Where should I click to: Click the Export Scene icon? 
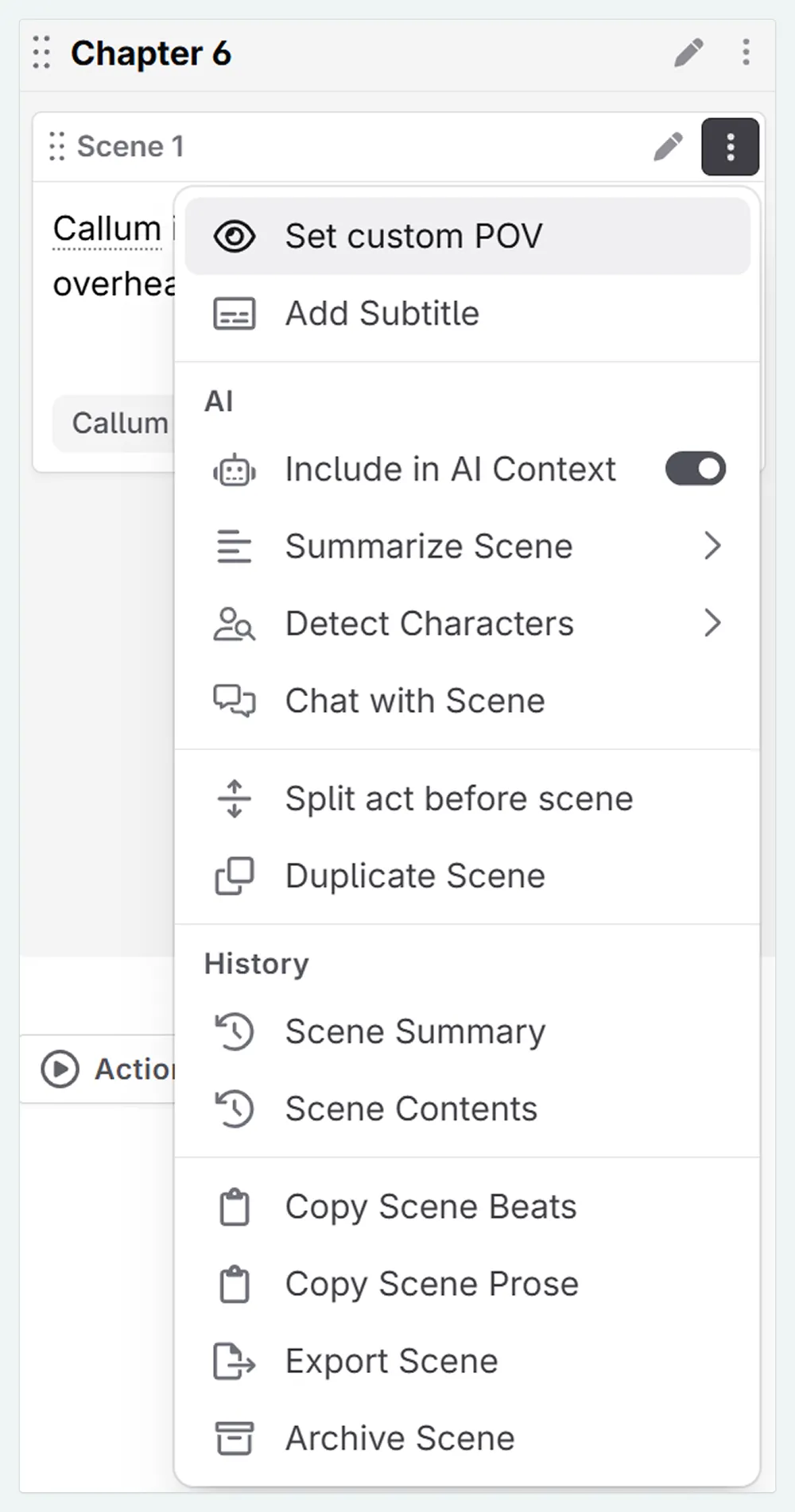(234, 1361)
